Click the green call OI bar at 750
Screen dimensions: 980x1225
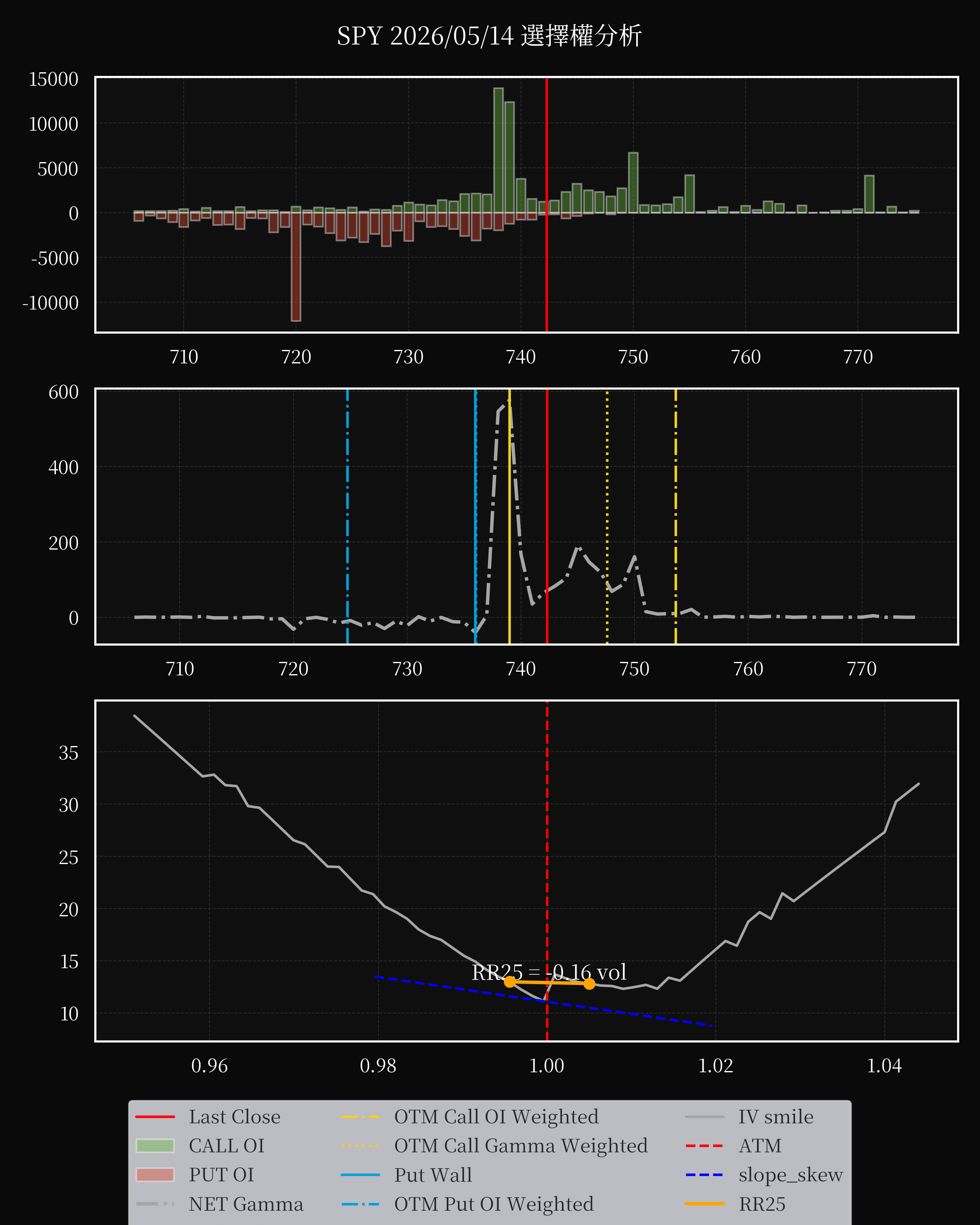pyautogui.click(x=633, y=183)
